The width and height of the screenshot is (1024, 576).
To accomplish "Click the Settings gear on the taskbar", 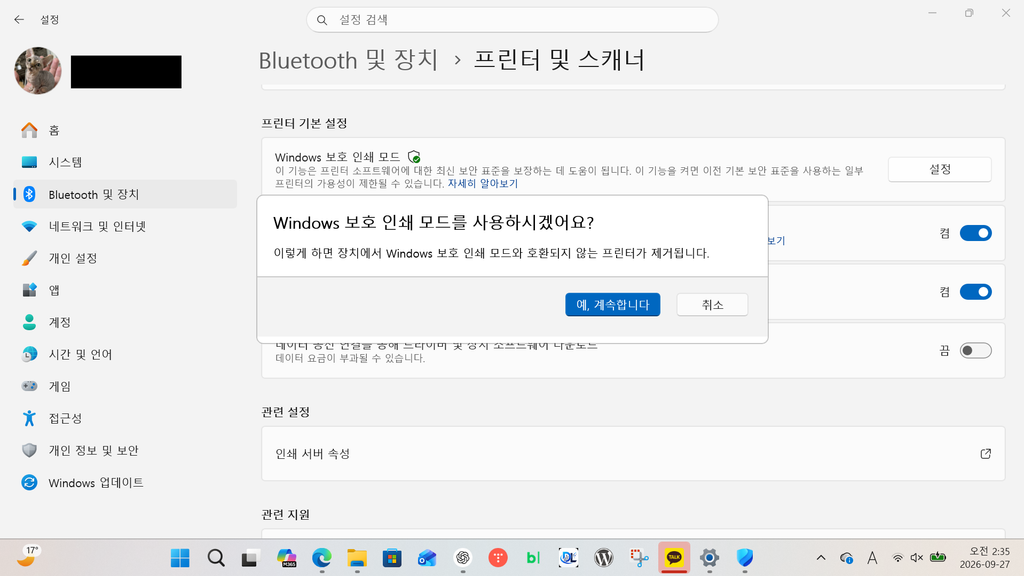I will tap(709, 558).
